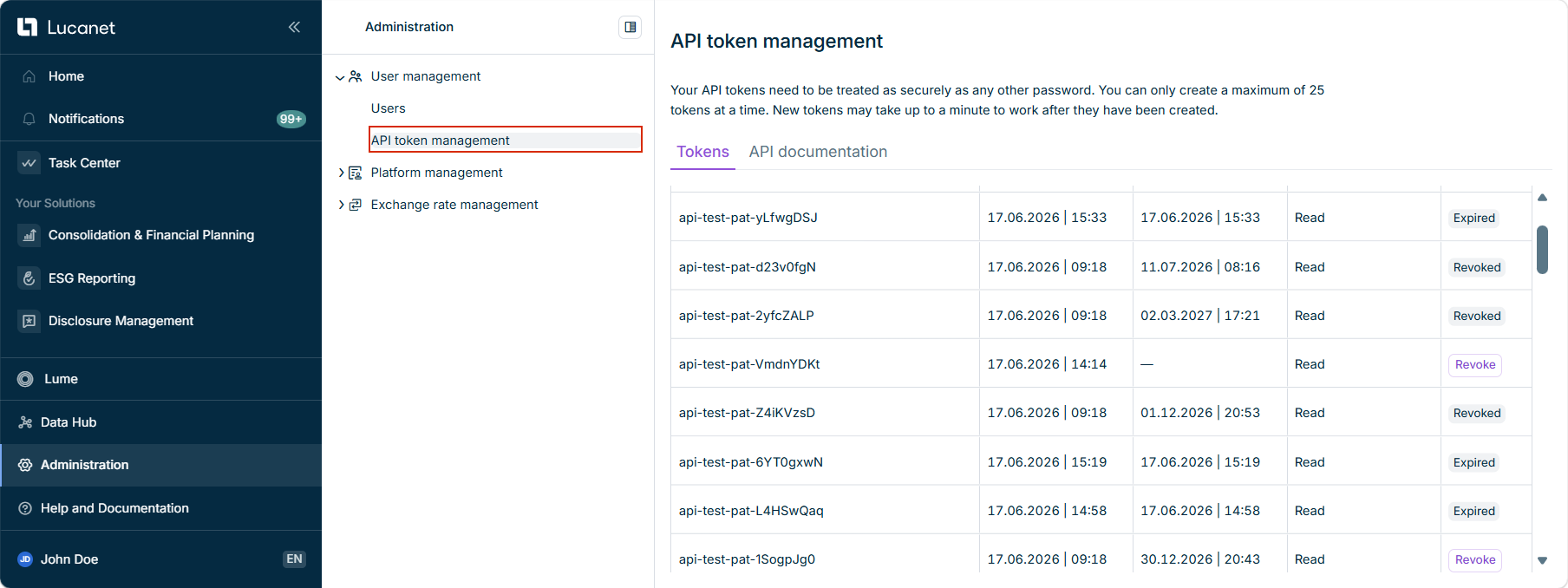This screenshot has height=588, width=1568.
Task: Click the Notifications bell icon
Action: point(29,119)
